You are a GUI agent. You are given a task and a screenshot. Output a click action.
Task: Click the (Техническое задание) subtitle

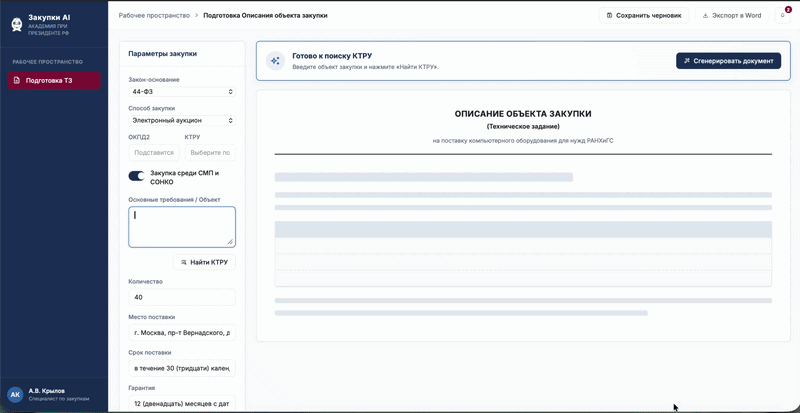coord(523,126)
